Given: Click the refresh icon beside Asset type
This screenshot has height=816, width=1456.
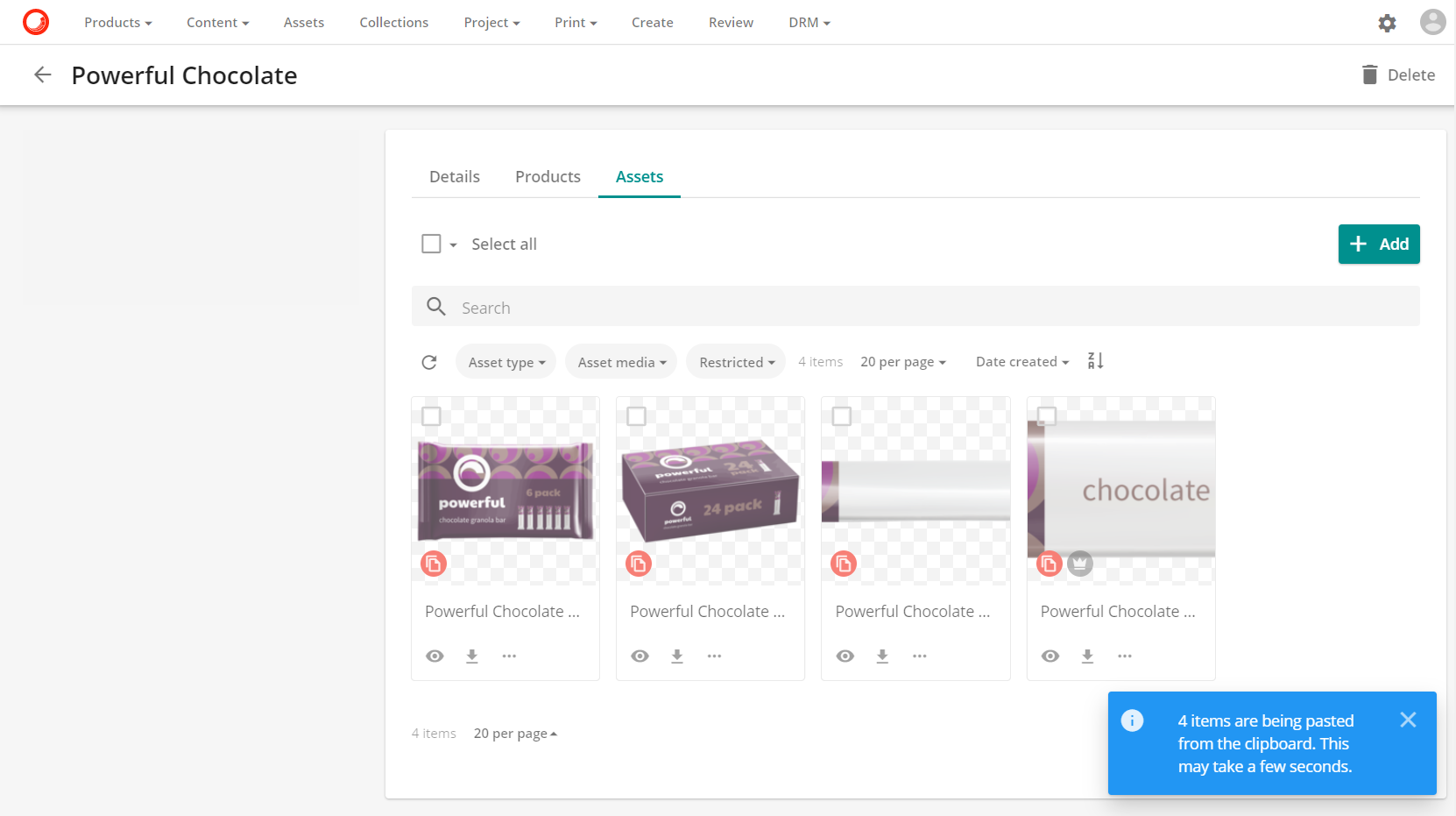Looking at the screenshot, I should pos(429,362).
